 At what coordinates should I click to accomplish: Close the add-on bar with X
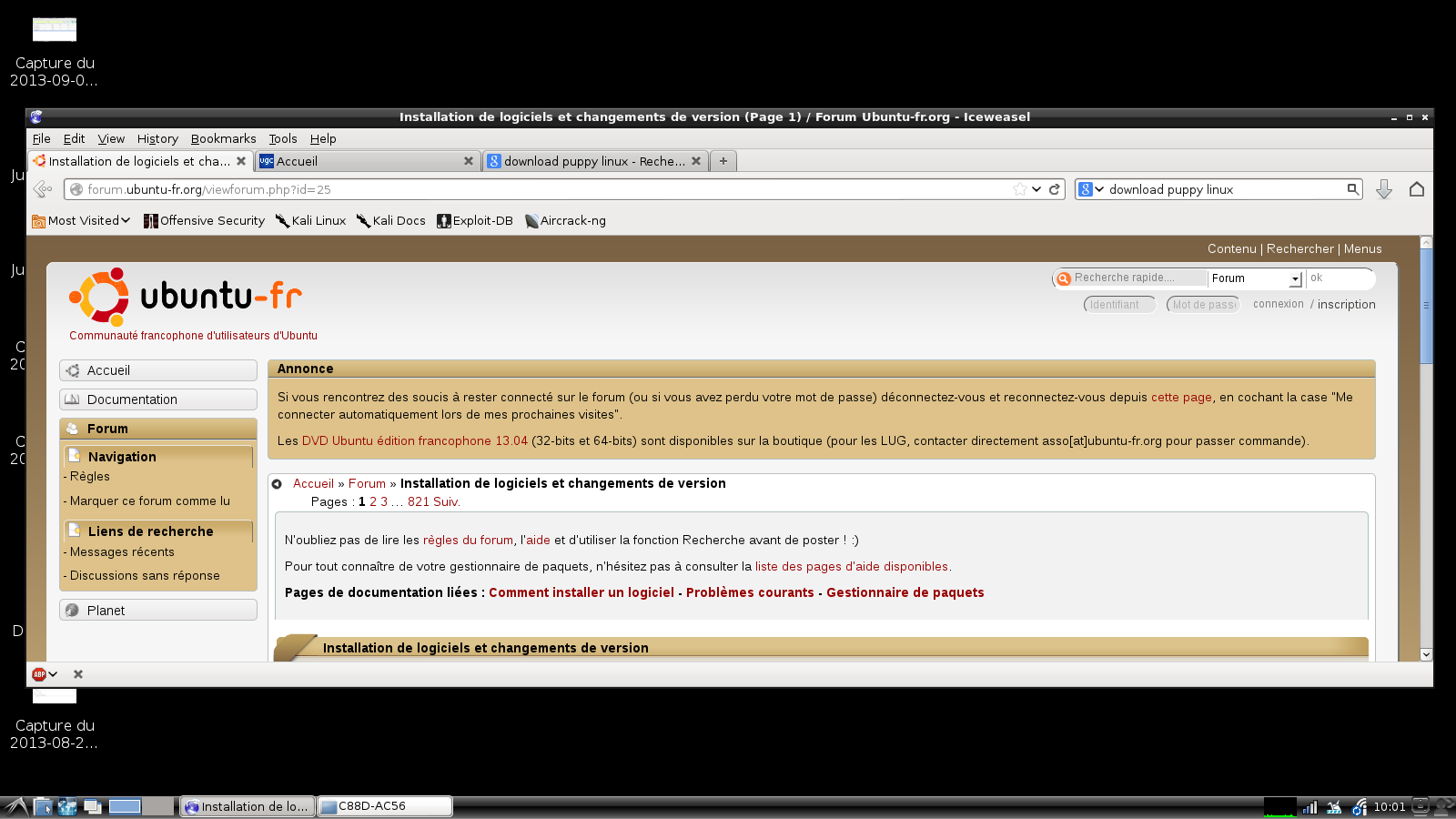pyautogui.click(x=78, y=674)
